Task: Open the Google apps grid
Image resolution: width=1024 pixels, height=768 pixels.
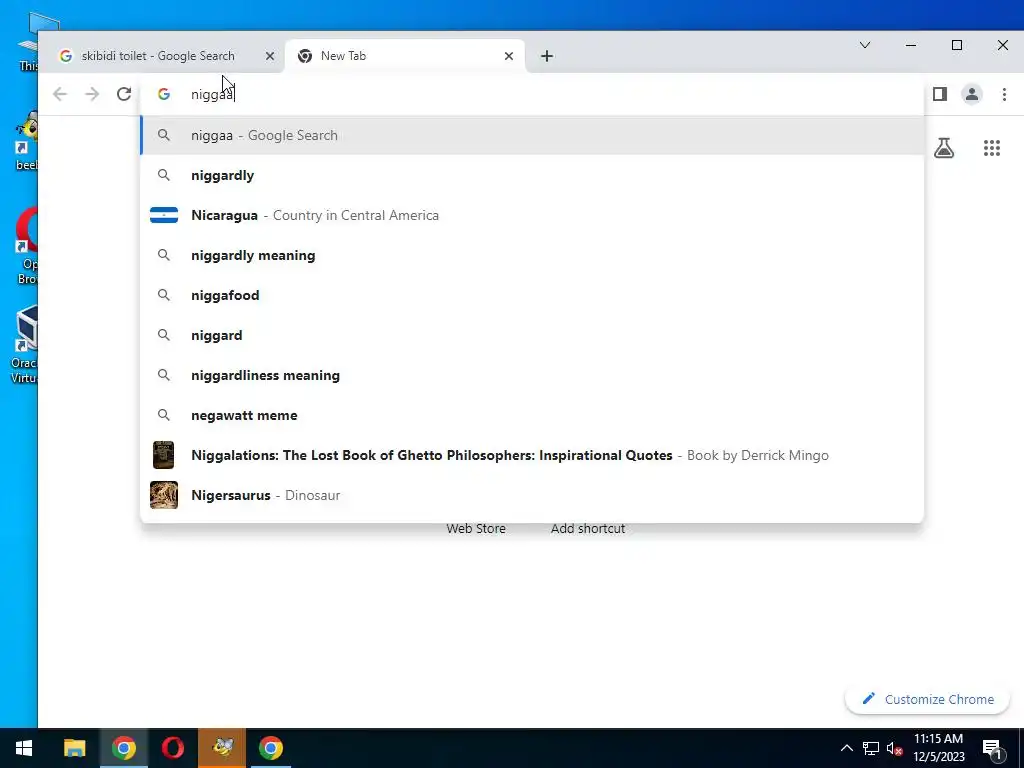Action: [x=992, y=148]
